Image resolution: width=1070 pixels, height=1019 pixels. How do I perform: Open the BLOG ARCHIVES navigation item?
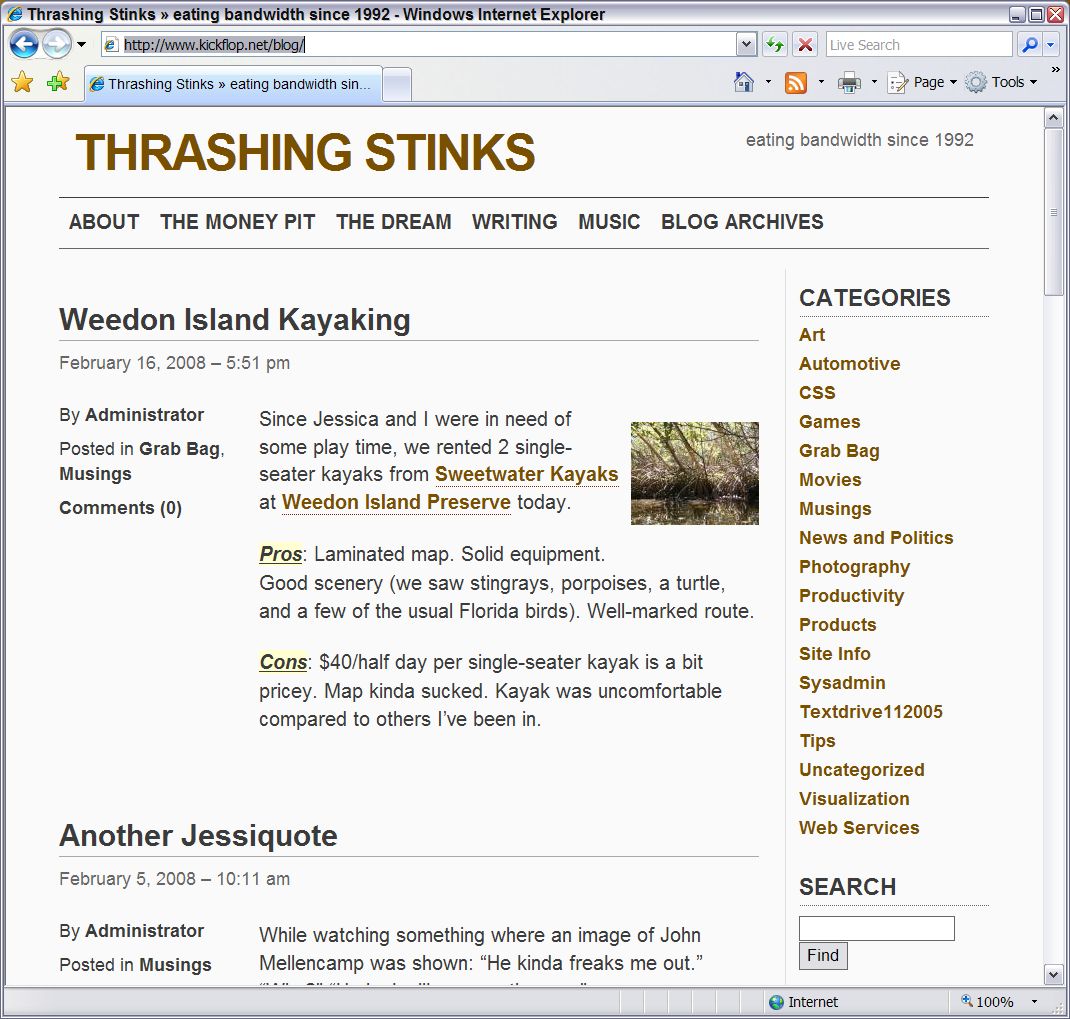click(x=742, y=222)
